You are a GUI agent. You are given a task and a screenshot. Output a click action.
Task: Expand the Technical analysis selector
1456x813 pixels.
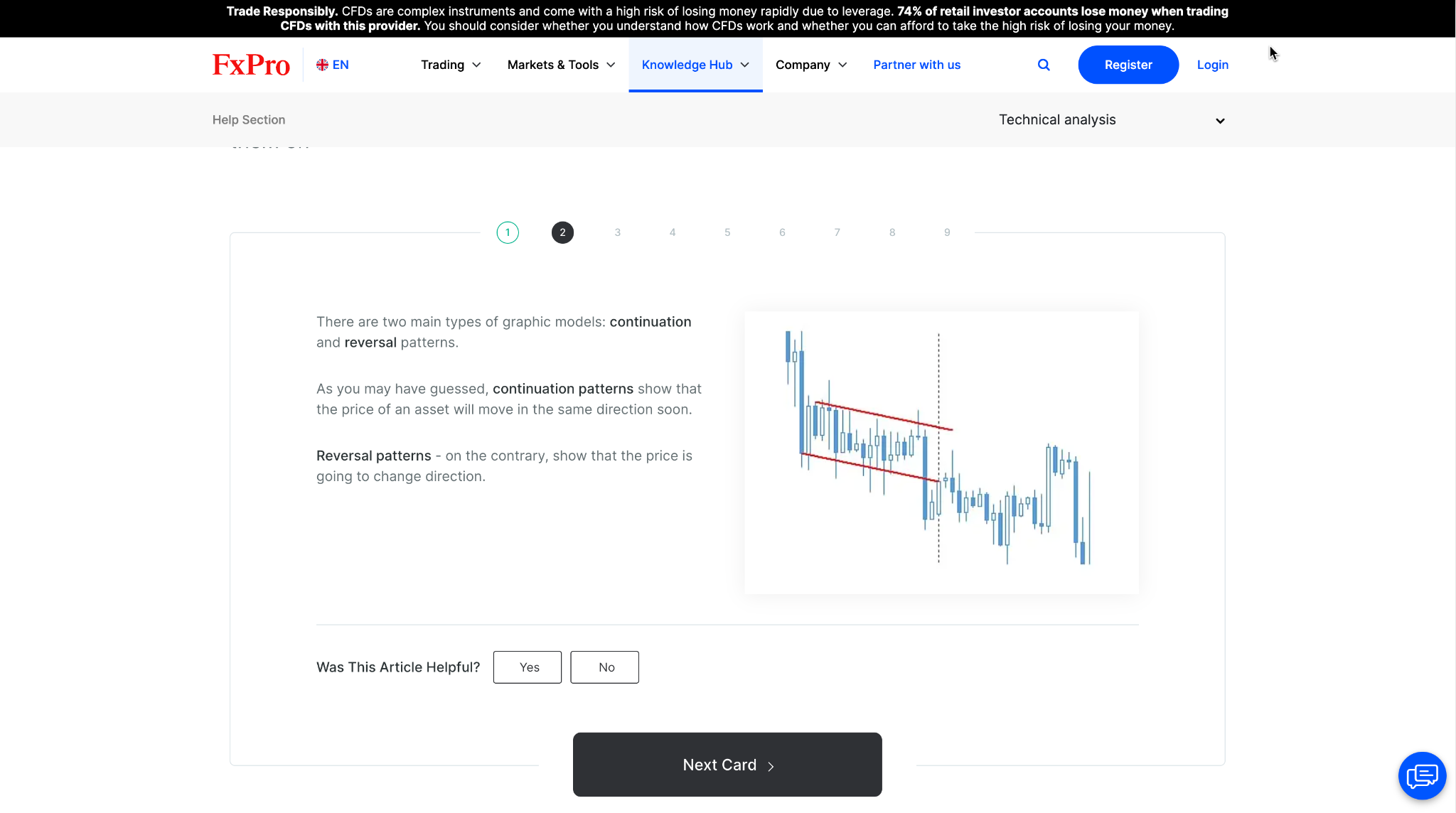pyautogui.click(x=1110, y=119)
